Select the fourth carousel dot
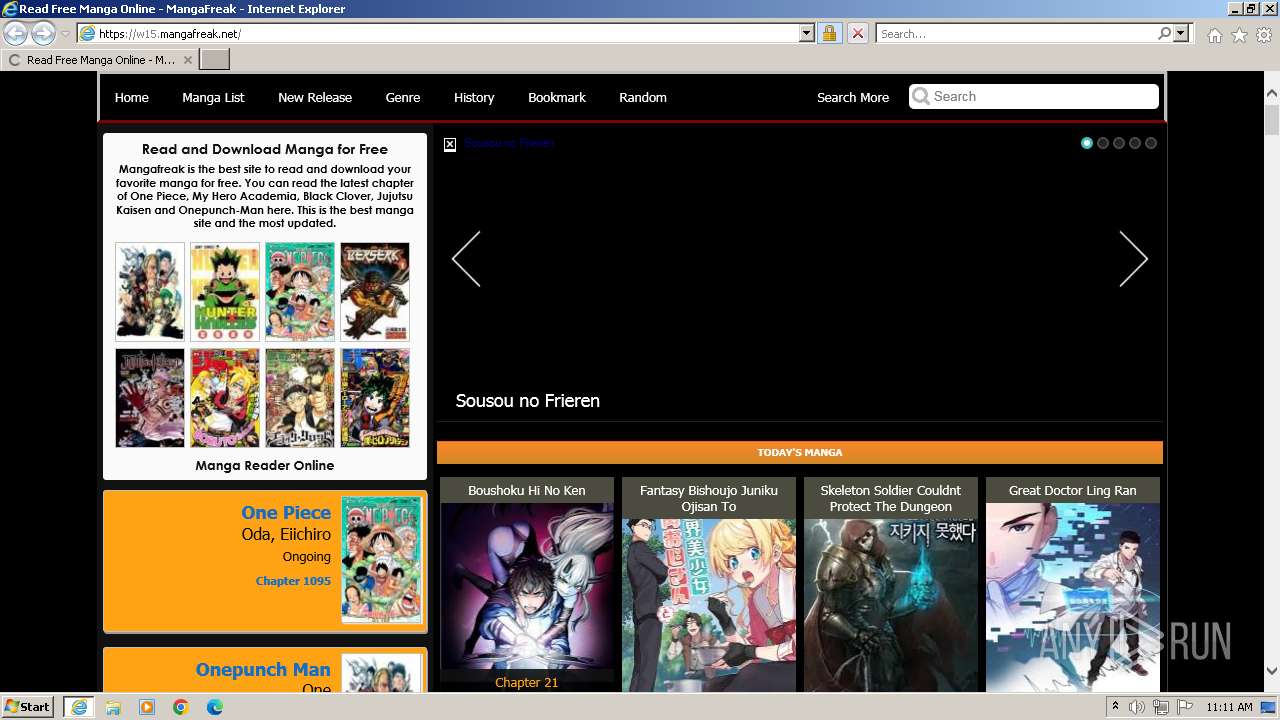 tap(1135, 143)
